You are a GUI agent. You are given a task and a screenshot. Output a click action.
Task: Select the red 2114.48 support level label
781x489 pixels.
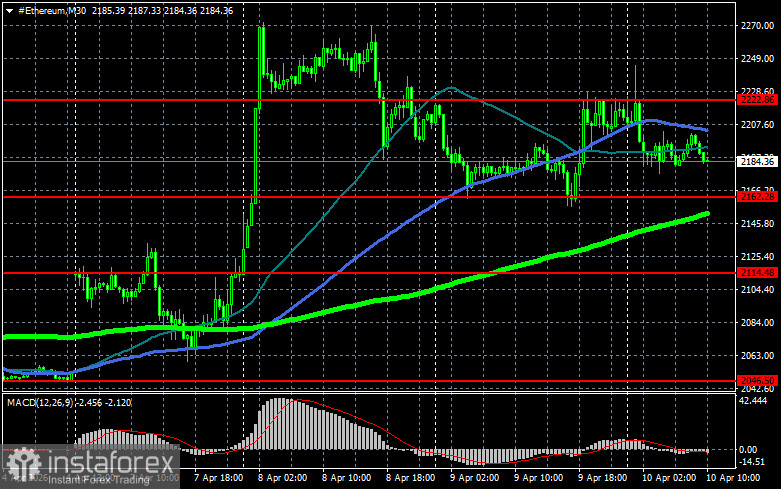pyautogui.click(x=758, y=272)
